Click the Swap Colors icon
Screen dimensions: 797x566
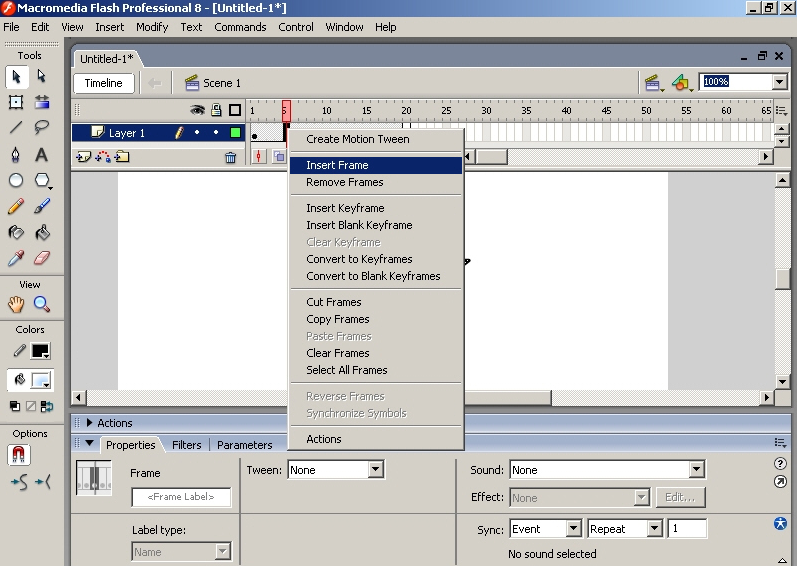pos(47,406)
